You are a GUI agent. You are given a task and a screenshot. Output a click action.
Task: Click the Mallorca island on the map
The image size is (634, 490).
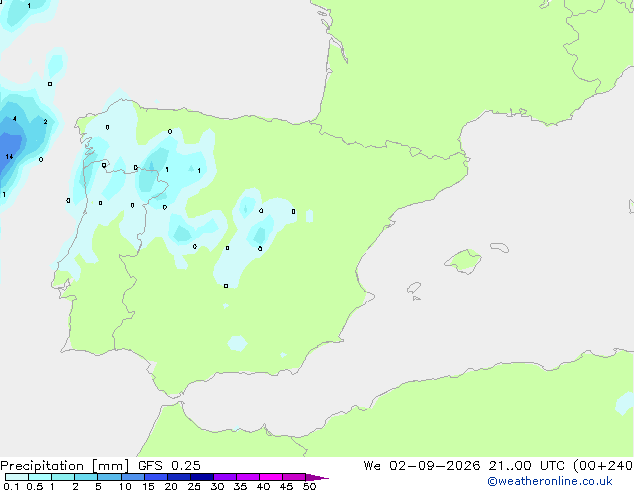[x=464, y=261]
